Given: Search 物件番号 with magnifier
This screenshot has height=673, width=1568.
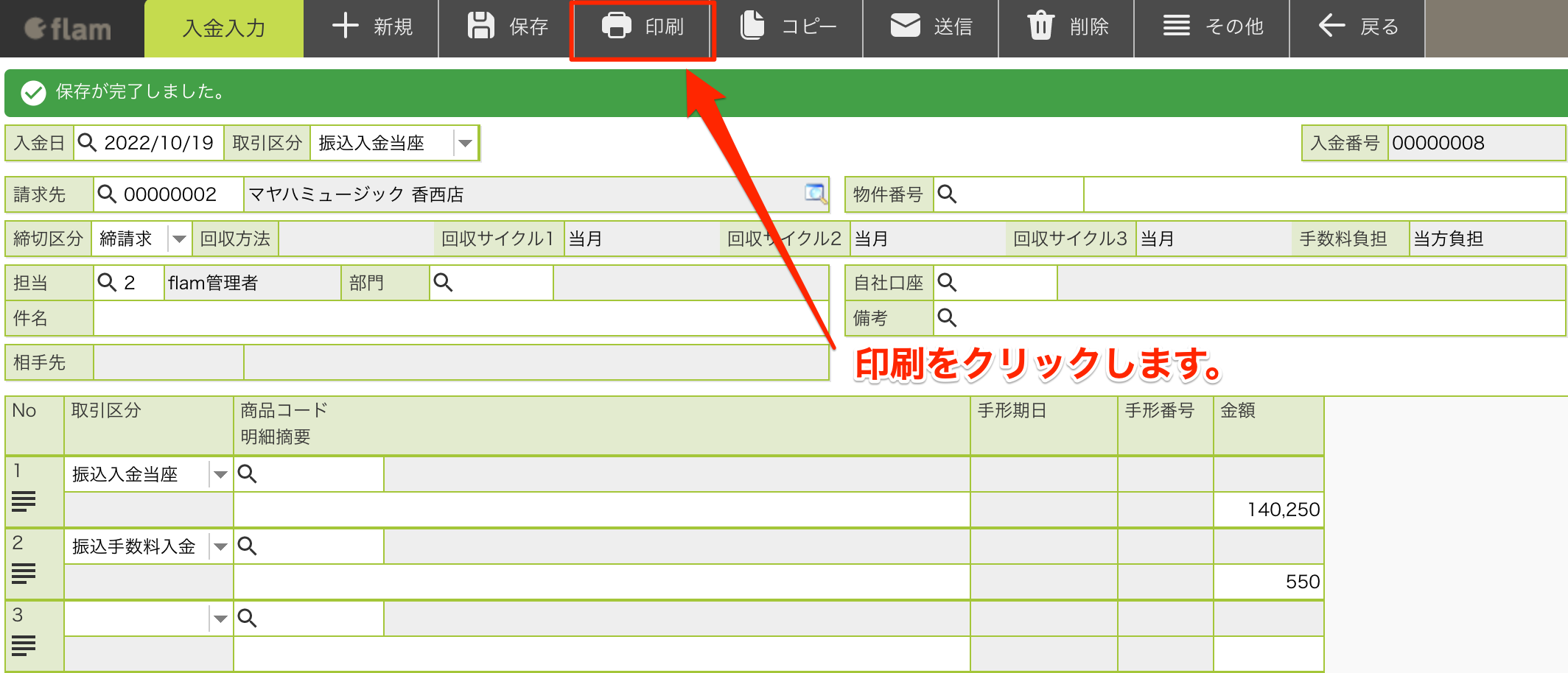Looking at the screenshot, I should [x=947, y=194].
